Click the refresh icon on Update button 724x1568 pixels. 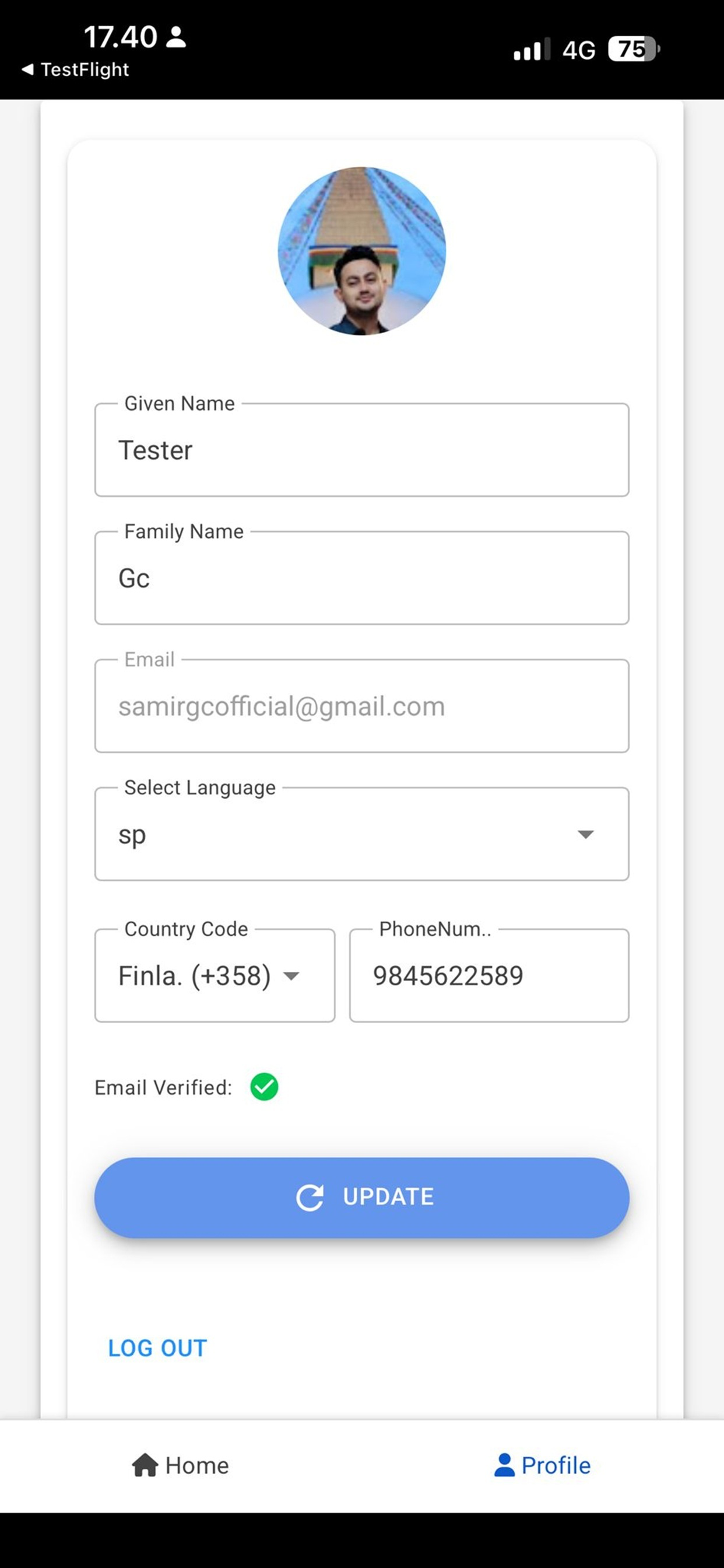310,1198
